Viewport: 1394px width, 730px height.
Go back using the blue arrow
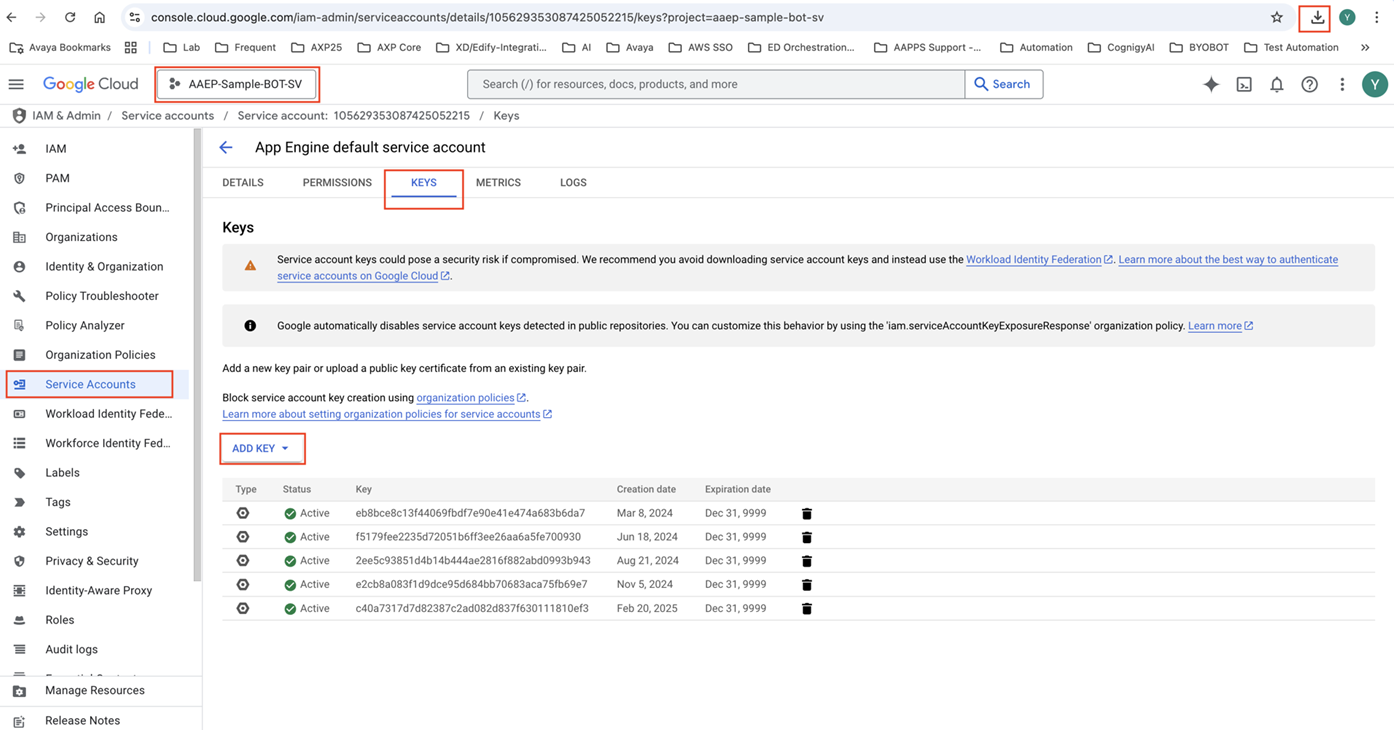pos(226,148)
